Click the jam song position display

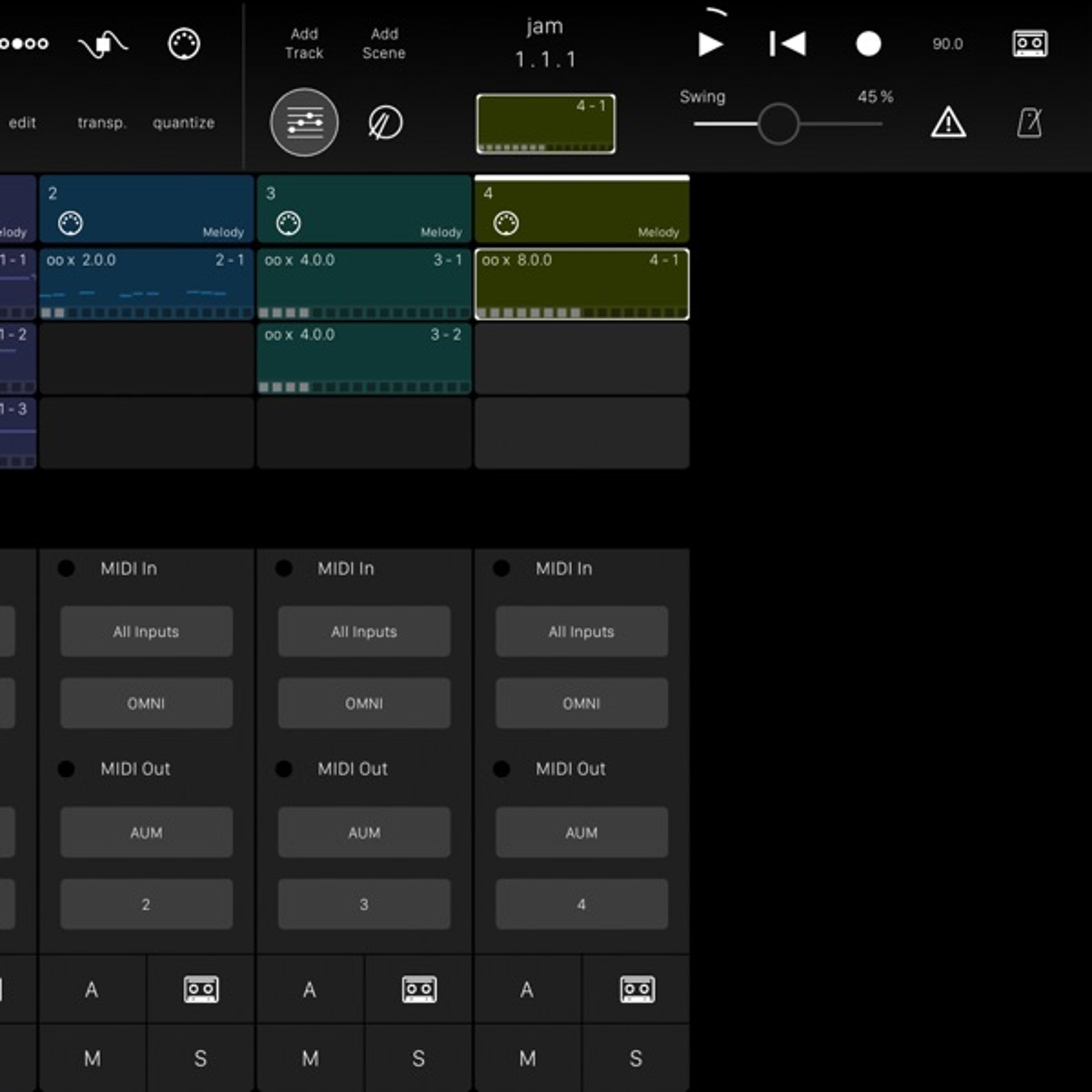tap(545, 43)
